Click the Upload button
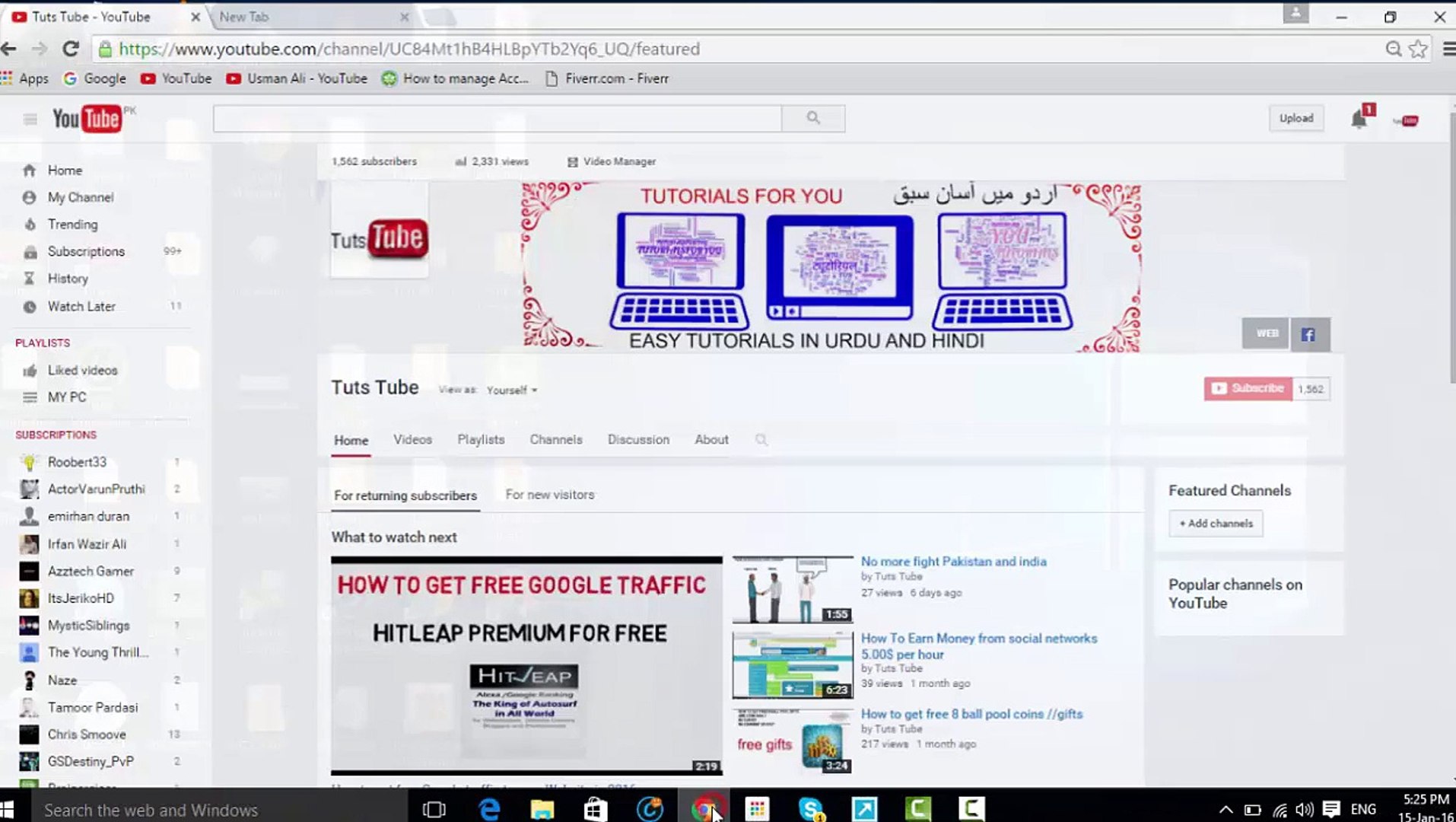1456x822 pixels. click(x=1295, y=118)
